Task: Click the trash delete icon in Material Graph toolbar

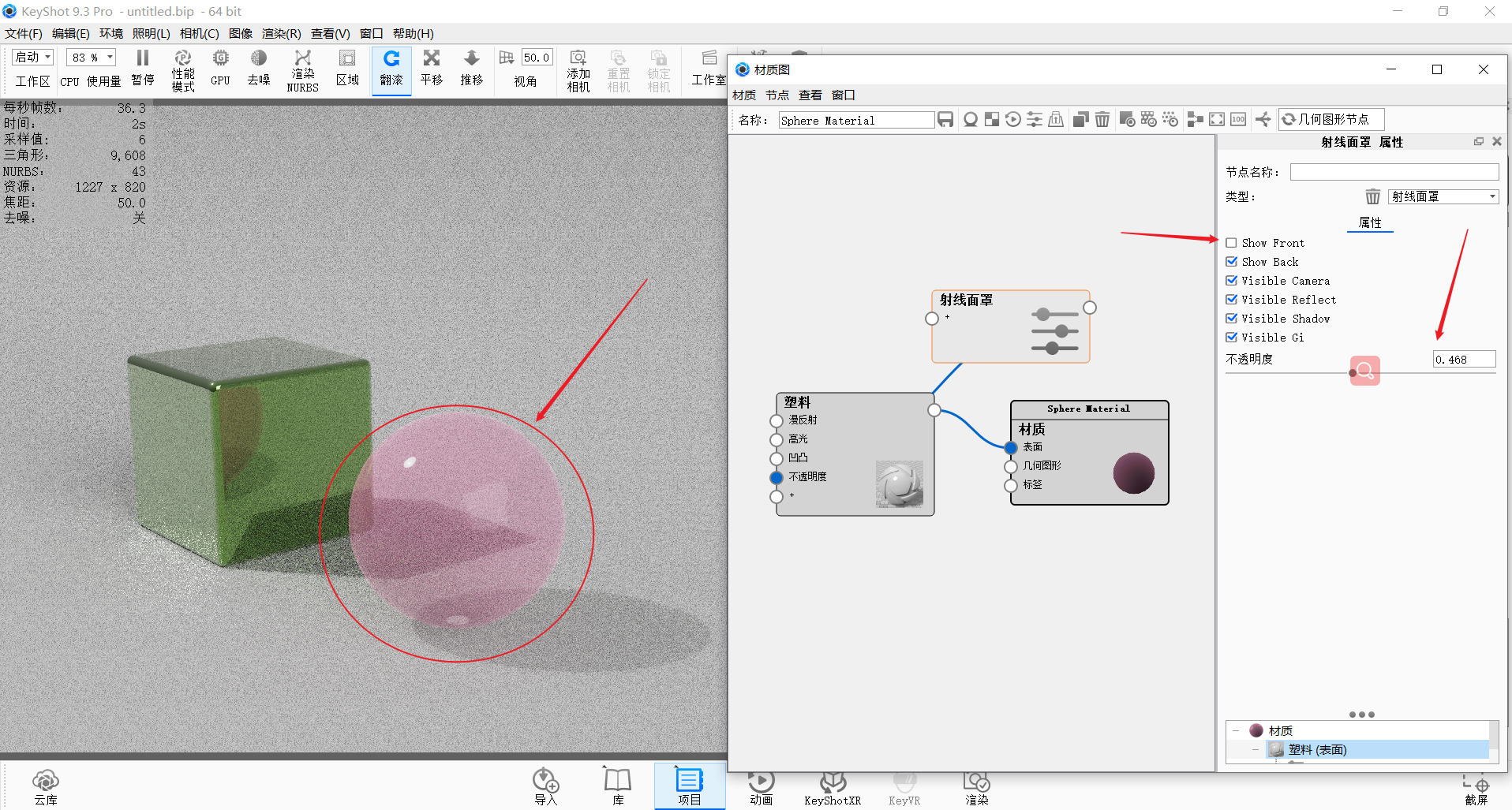Action: (1102, 119)
